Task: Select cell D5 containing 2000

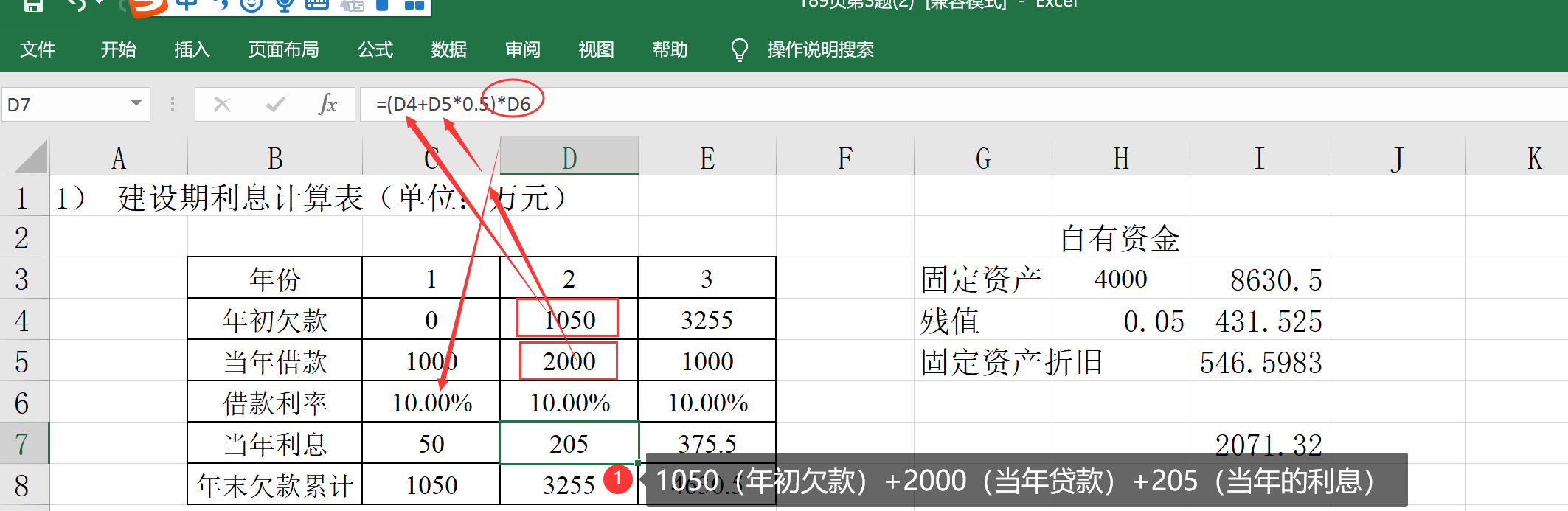Action: (x=569, y=361)
